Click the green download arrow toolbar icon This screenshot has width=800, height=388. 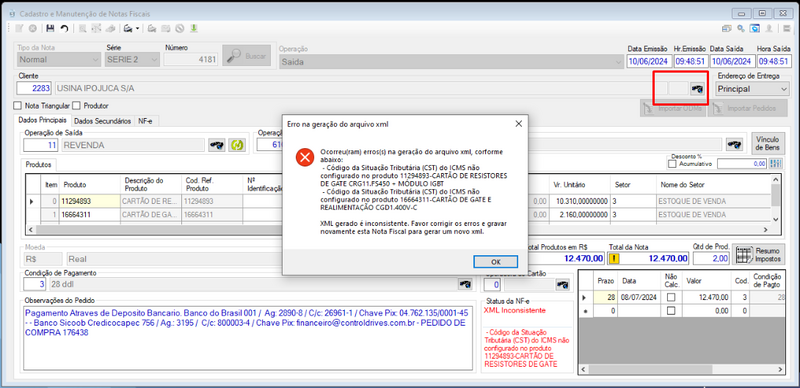(x=194, y=29)
